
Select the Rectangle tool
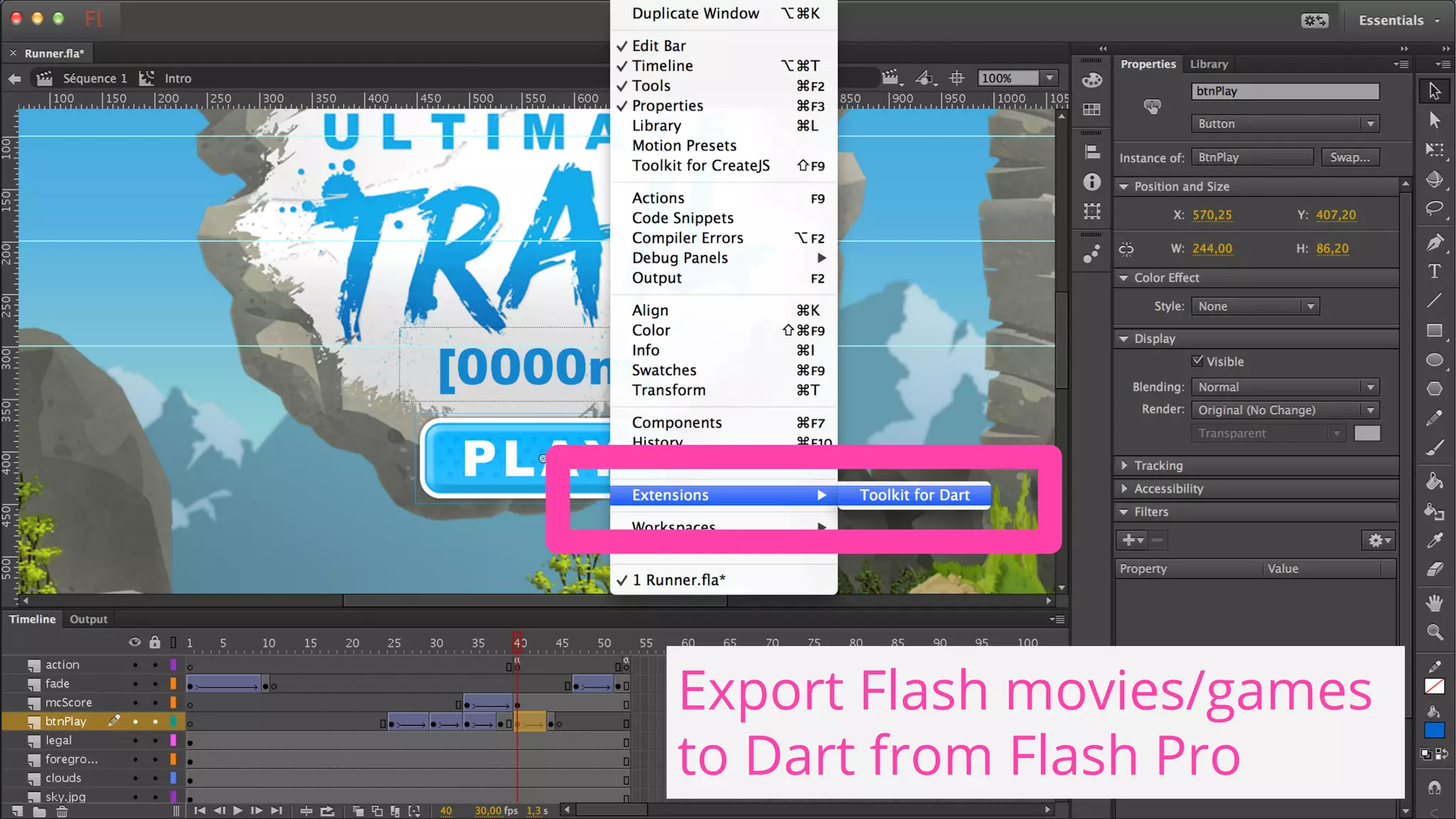pyautogui.click(x=1435, y=331)
